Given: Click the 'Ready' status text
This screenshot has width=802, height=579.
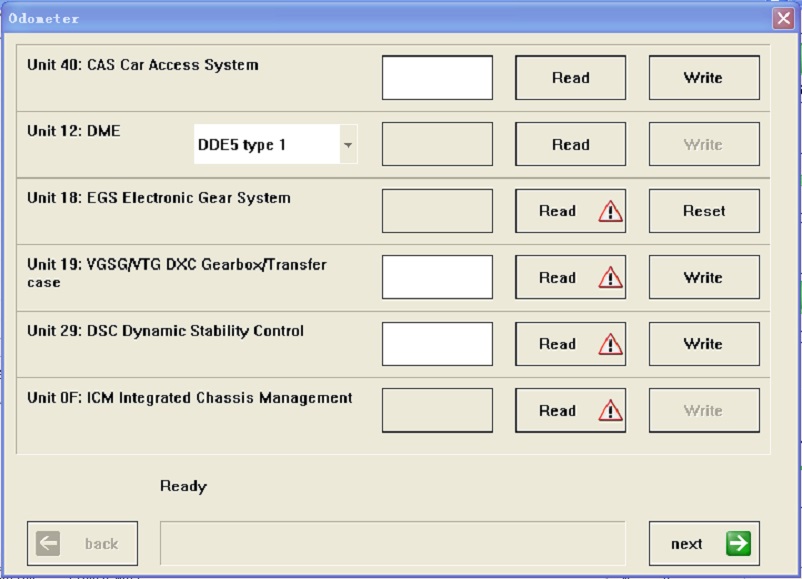Looking at the screenshot, I should (x=184, y=486).
